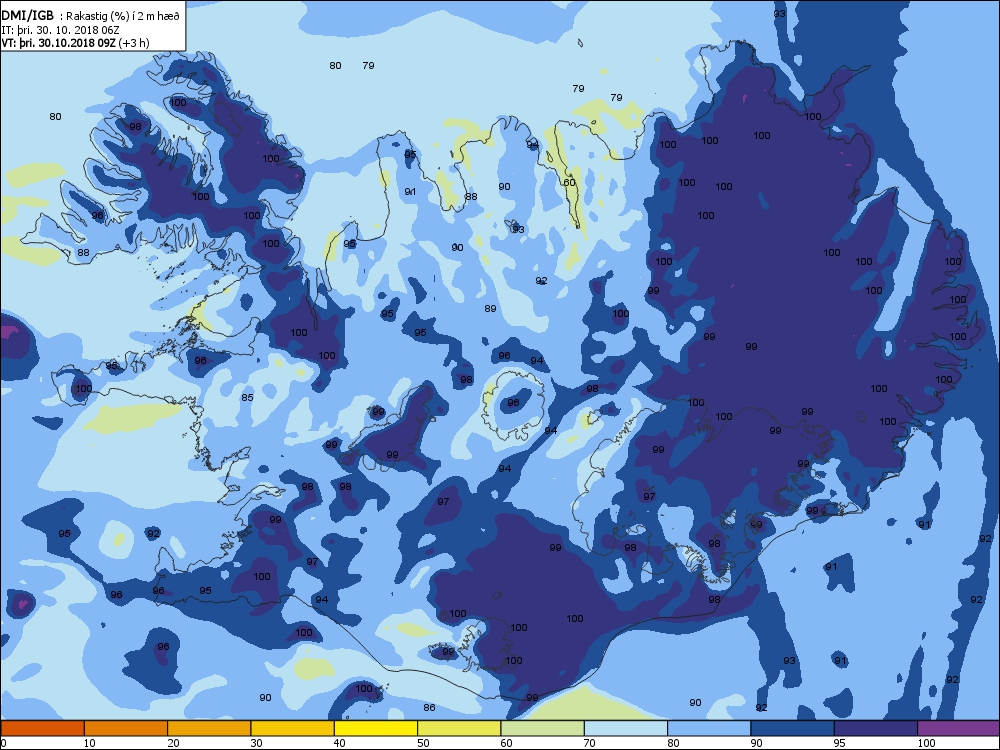Viewport: 1000px width, 750px height.
Task: Click the 'VT: þri. 30.10.2018 09Z (+3 h)' line
Action: pyautogui.click(x=75, y=43)
